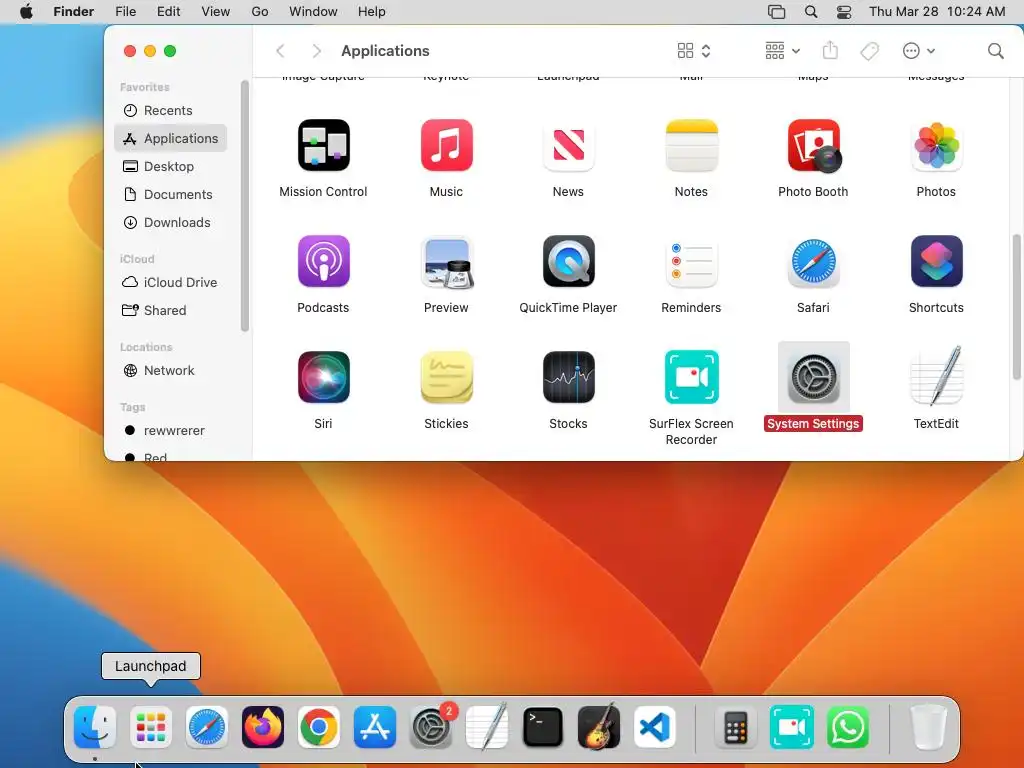Select the QuickTime Player icon
Screen dimensions: 1024x768
coord(568,261)
